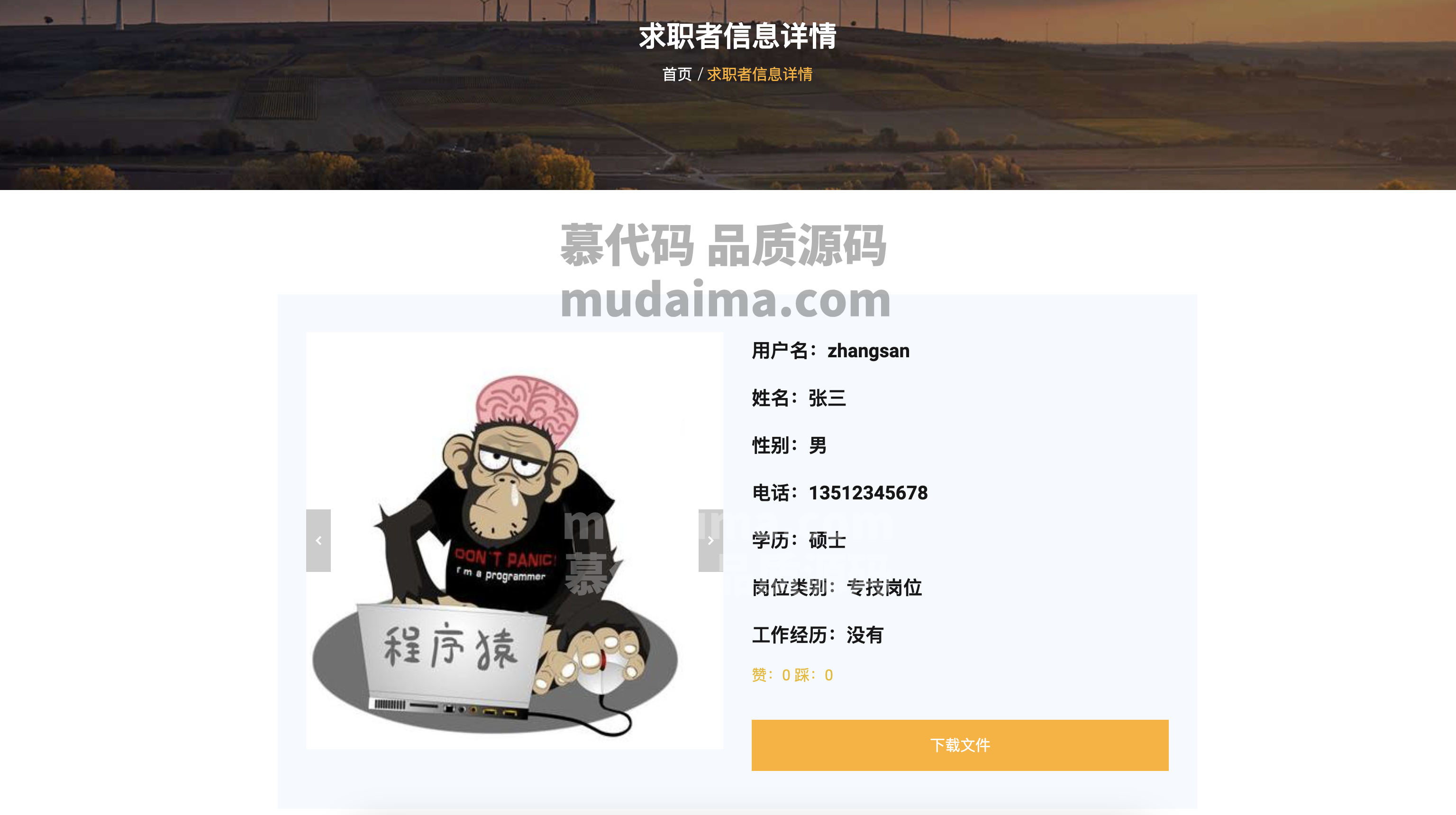The width and height of the screenshot is (1456, 815).
Task: Open the programmer monkey profile image
Action: [x=514, y=540]
